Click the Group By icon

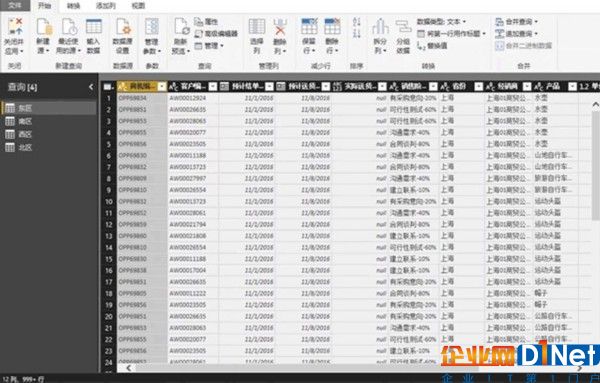click(x=403, y=28)
